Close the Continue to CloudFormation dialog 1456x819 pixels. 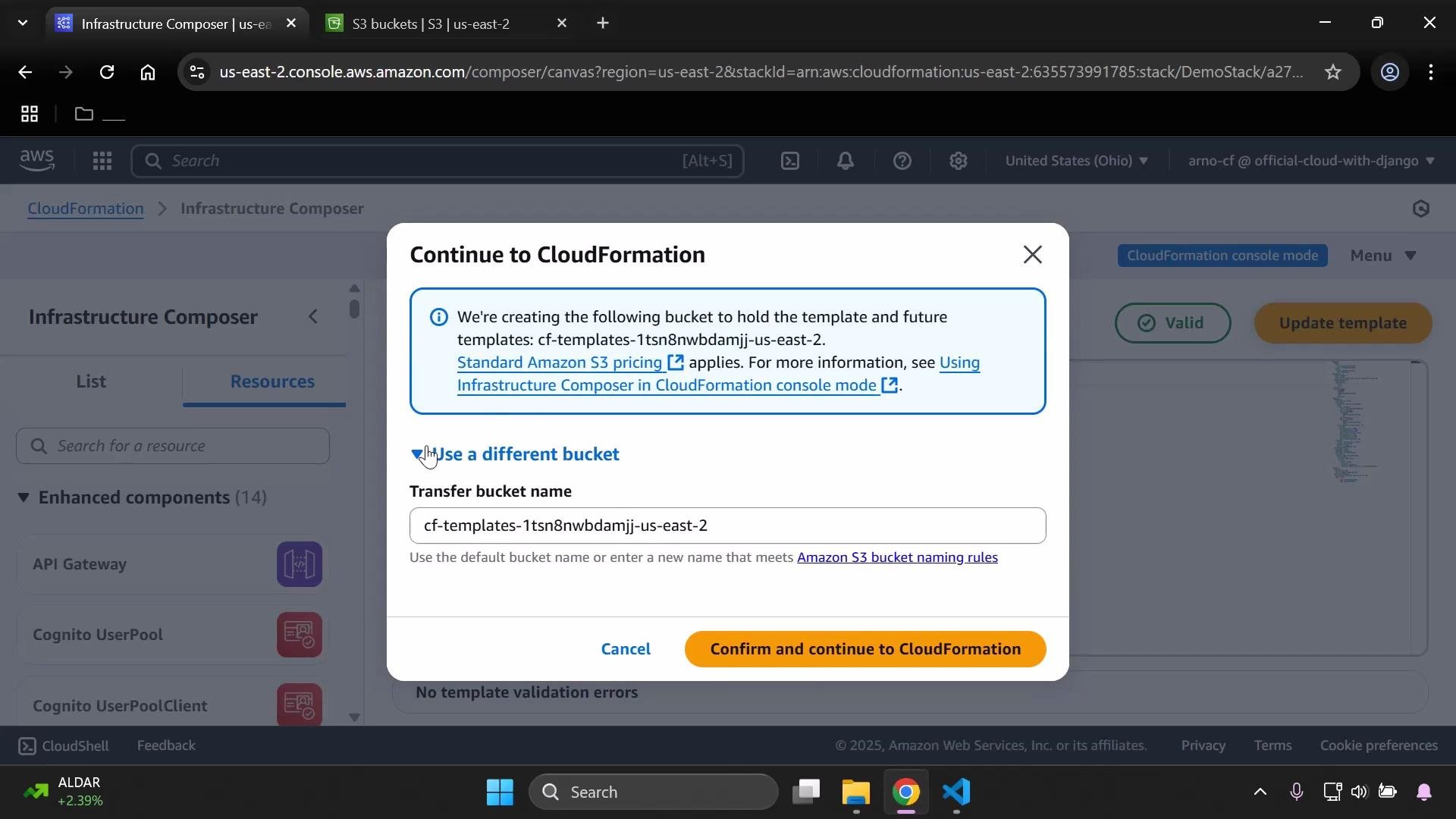(1032, 255)
